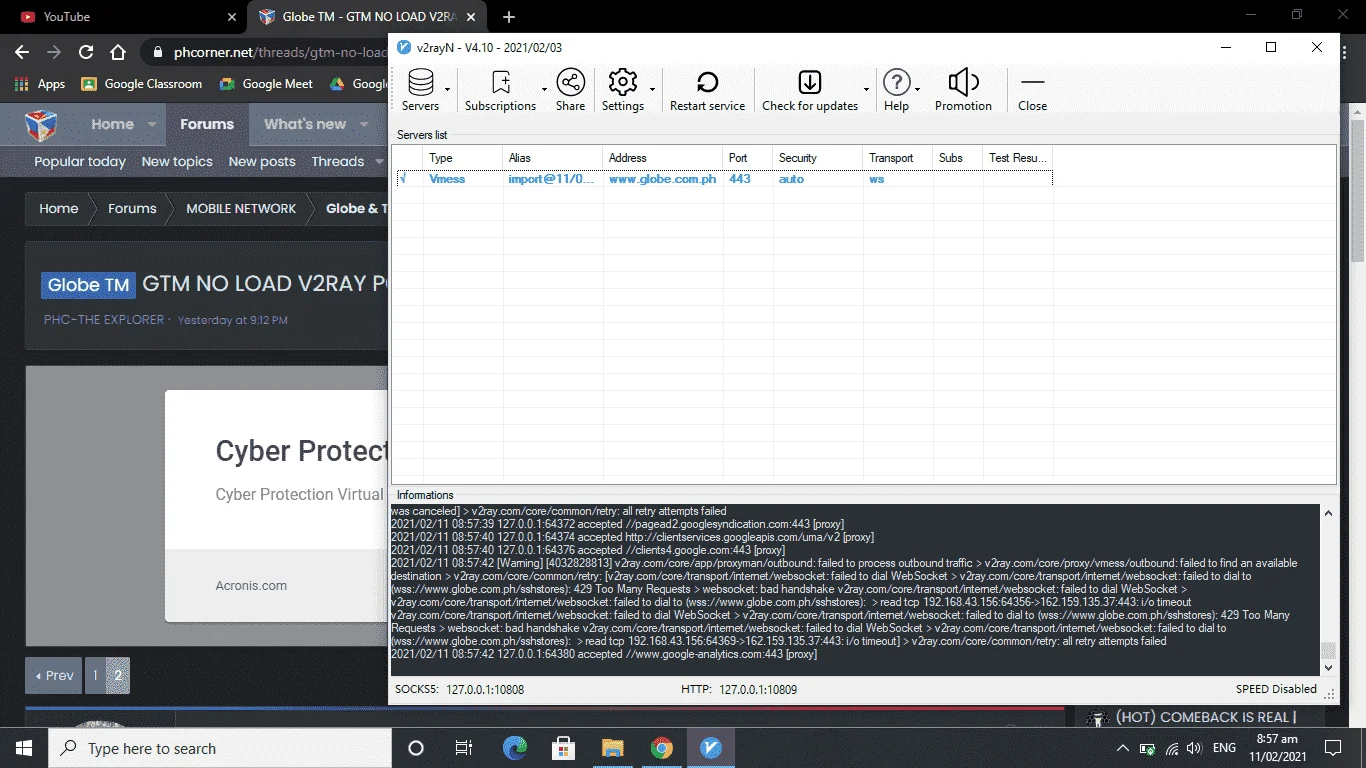1366x768 pixels.
Task: Expand the Subscriptions dropdown arrow
Action: coord(545,90)
